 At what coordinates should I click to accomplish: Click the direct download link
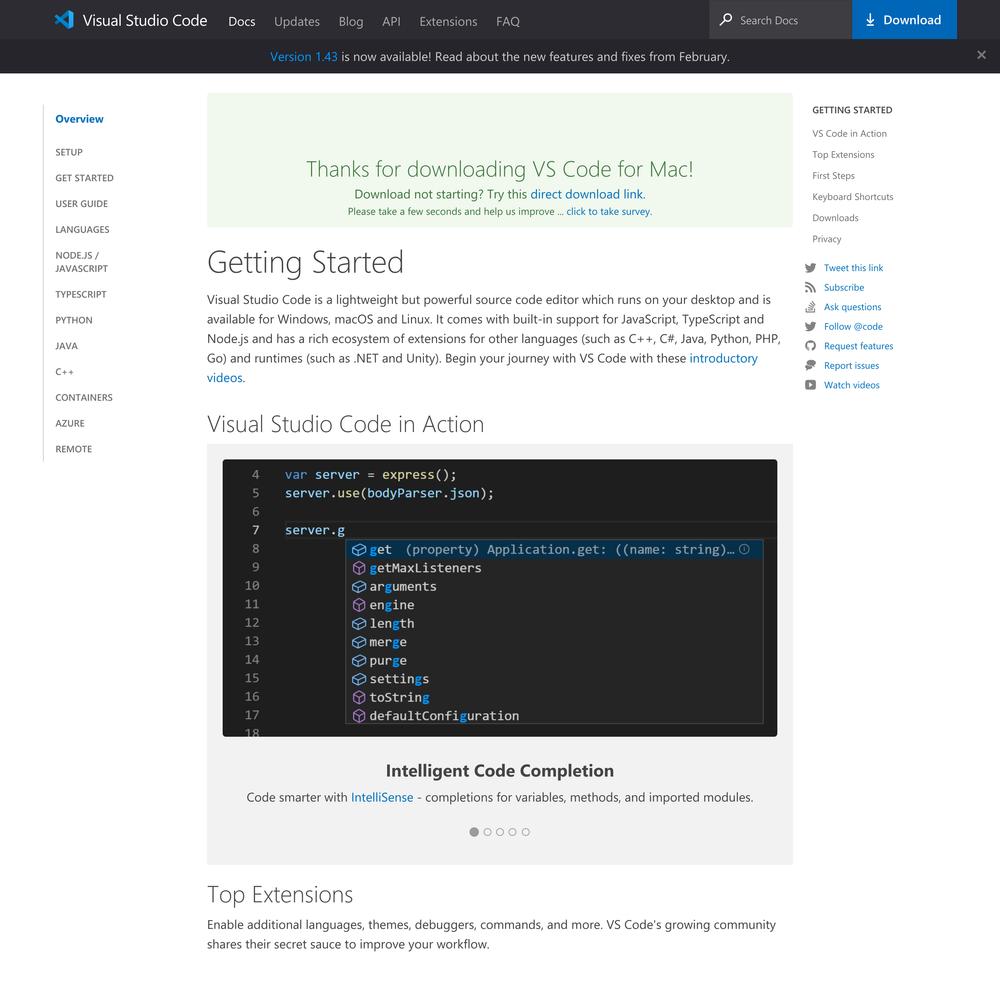587,195
